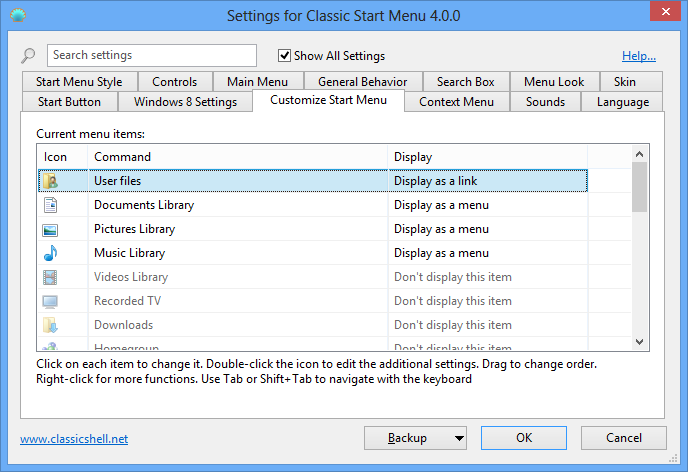Switch to the Start Menu Style tab
This screenshot has height=472, width=688.
(x=79, y=82)
